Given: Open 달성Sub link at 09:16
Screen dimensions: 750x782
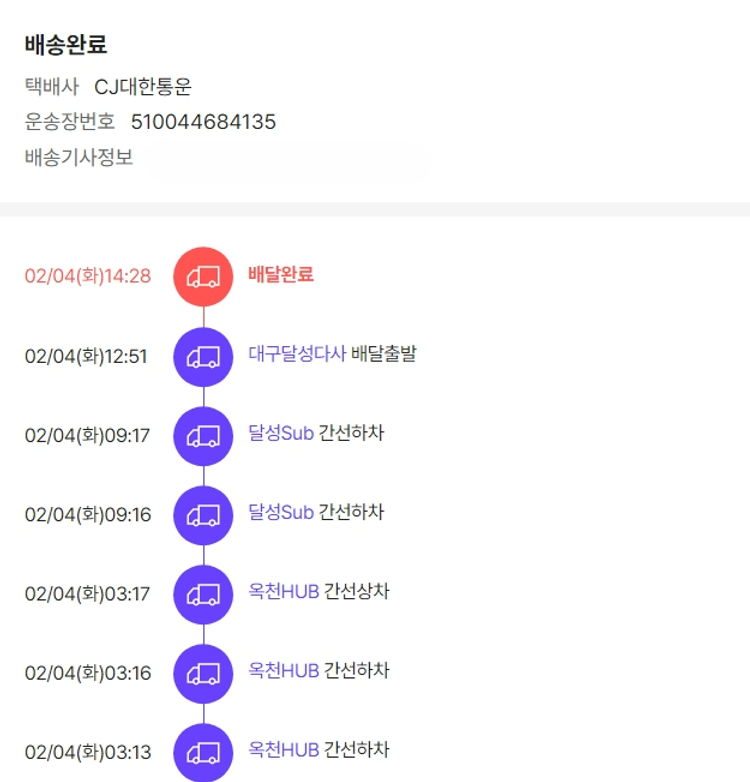Looking at the screenshot, I should [281, 512].
